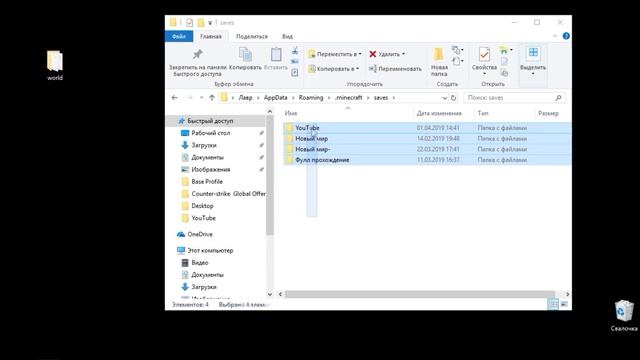Select the Свалочка recycle bin desktop icon
Image resolution: width=640 pixels, height=360 pixels.
pos(624,316)
